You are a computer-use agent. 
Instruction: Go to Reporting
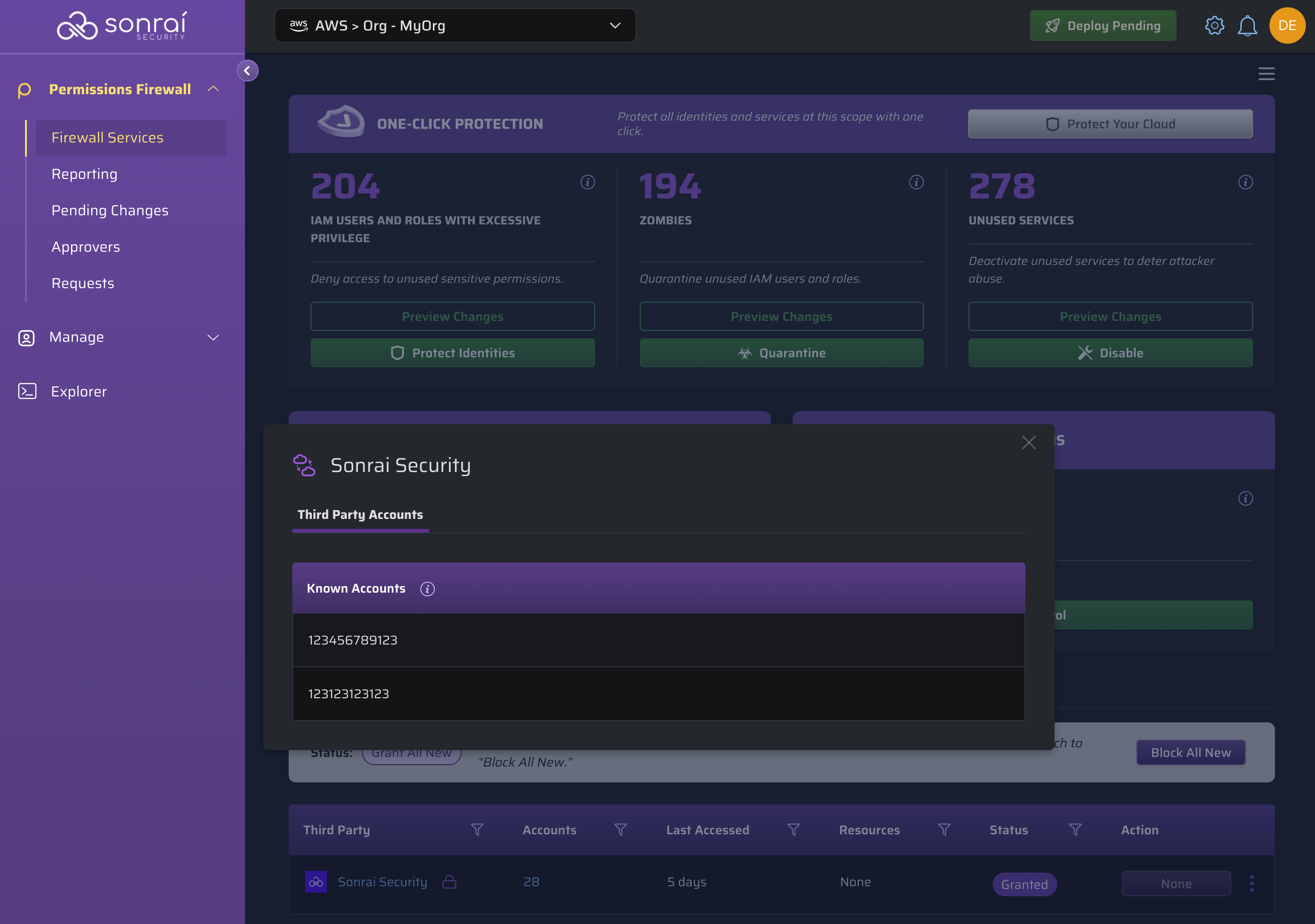85,174
